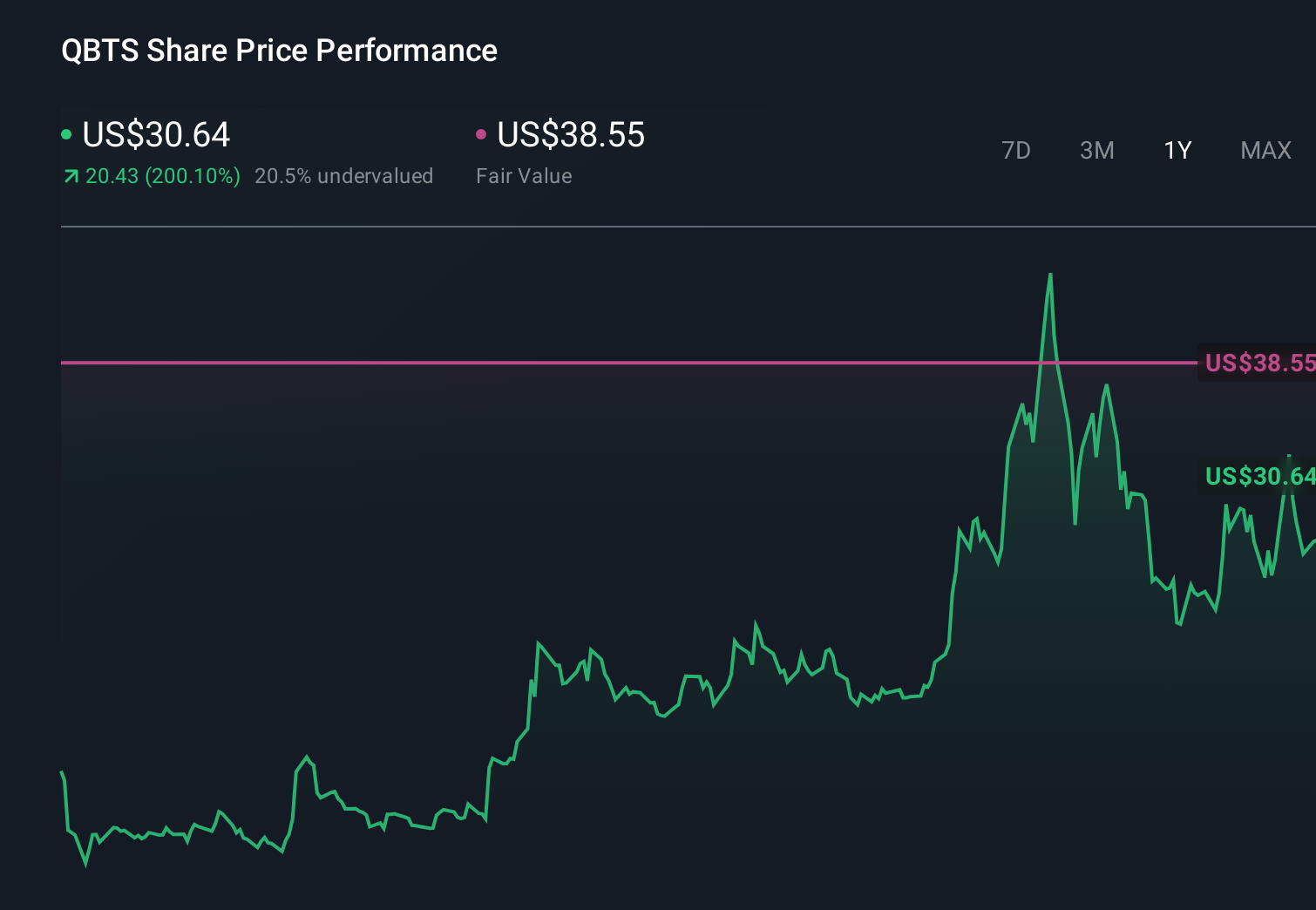
Task: Toggle the 1Y time range selection
Action: coord(1177,150)
